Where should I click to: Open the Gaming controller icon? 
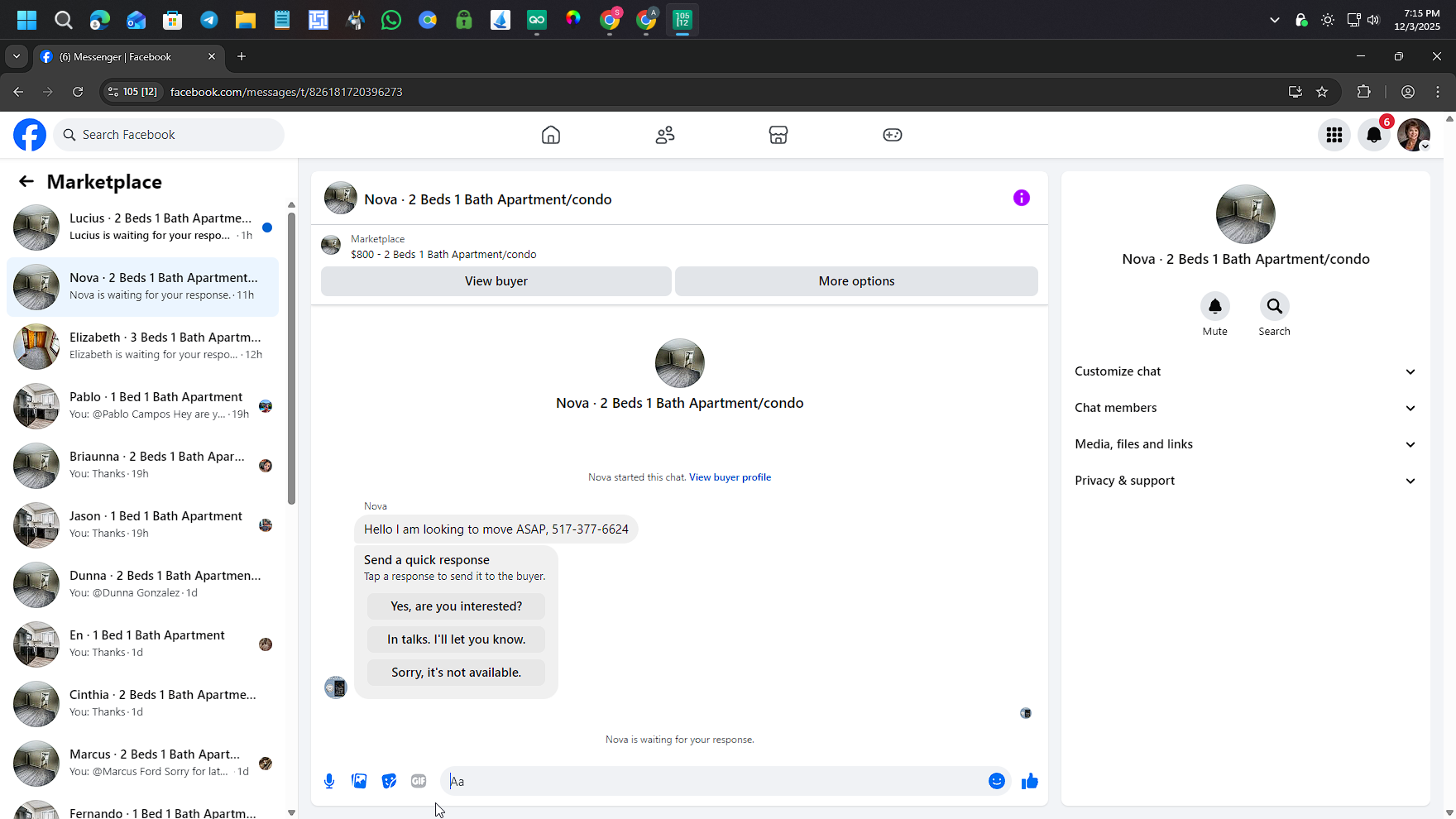(893, 135)
